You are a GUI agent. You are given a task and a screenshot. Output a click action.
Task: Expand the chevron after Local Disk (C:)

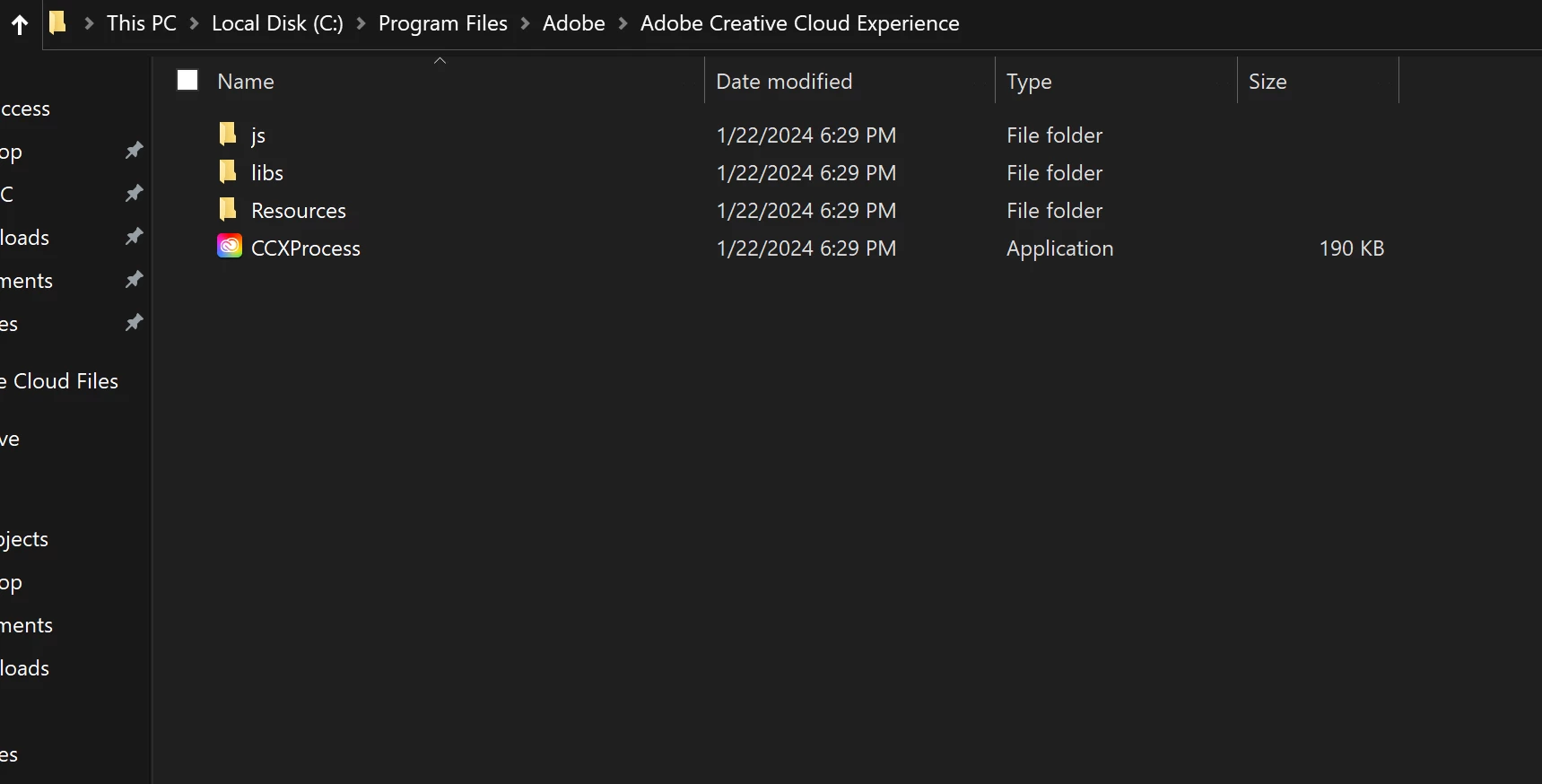tap(361, 23)
